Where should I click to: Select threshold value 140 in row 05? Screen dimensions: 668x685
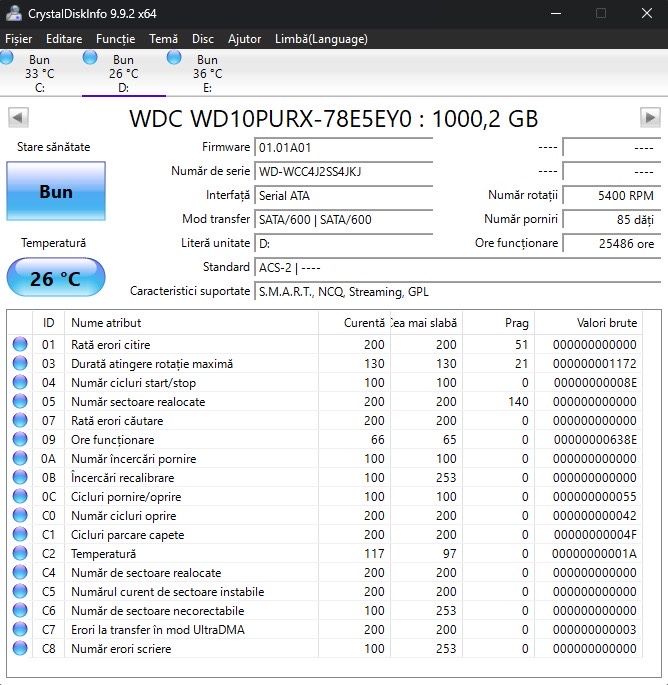click(x=518, y=401)
